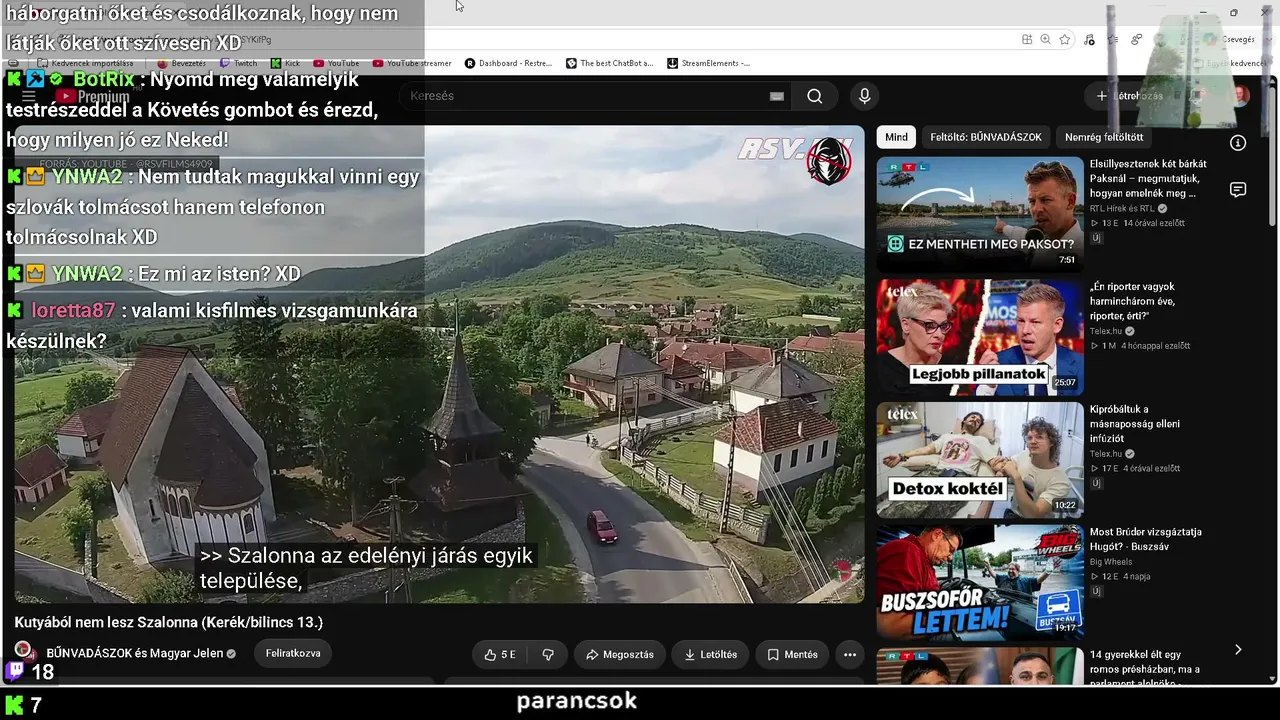Viewport: 1280px width, 720px height.
Task: Play the main video player
Action: pyautogui.click(x=440, y=364)
